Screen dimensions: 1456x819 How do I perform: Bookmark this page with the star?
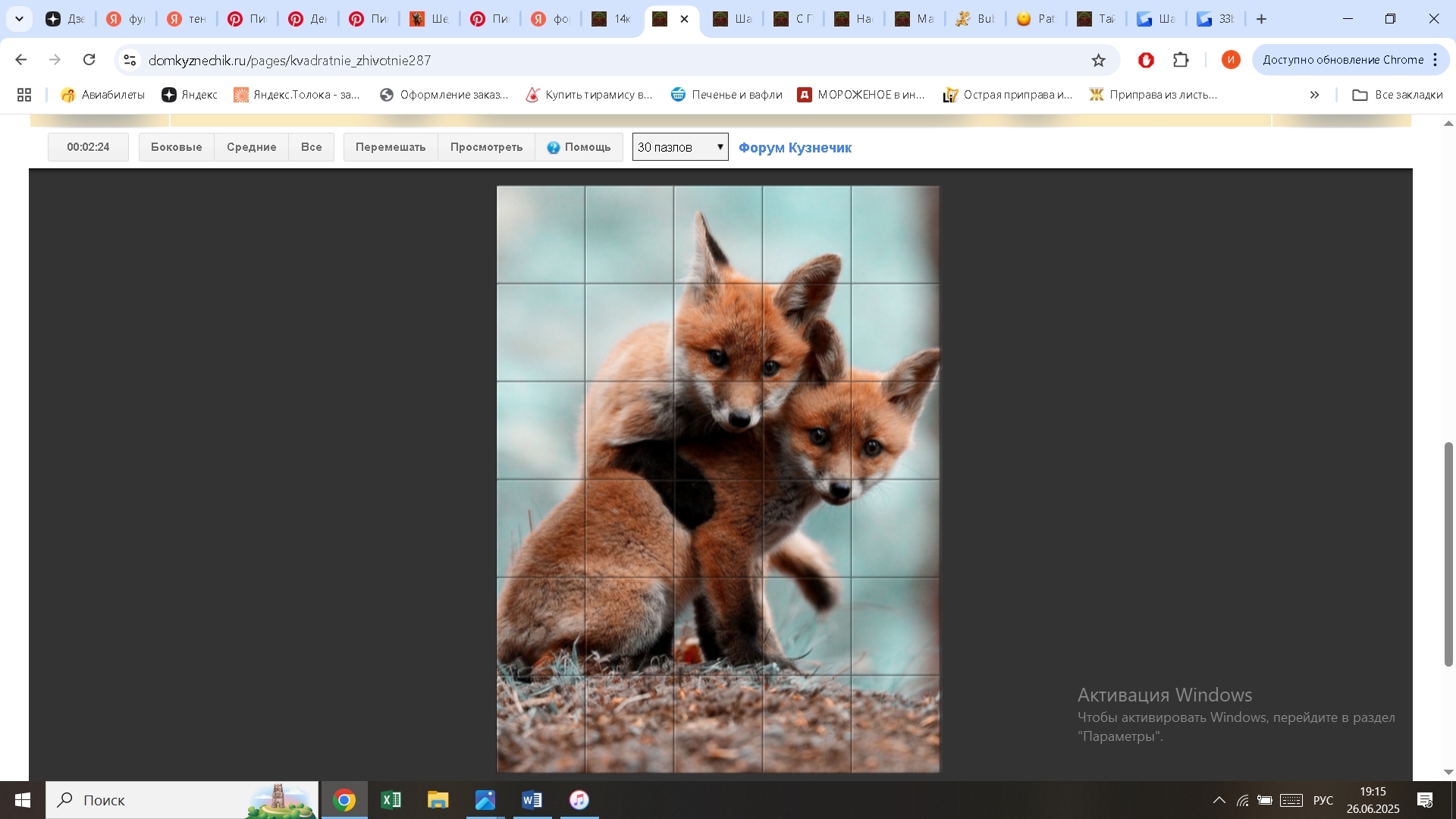click(1098, 60)
